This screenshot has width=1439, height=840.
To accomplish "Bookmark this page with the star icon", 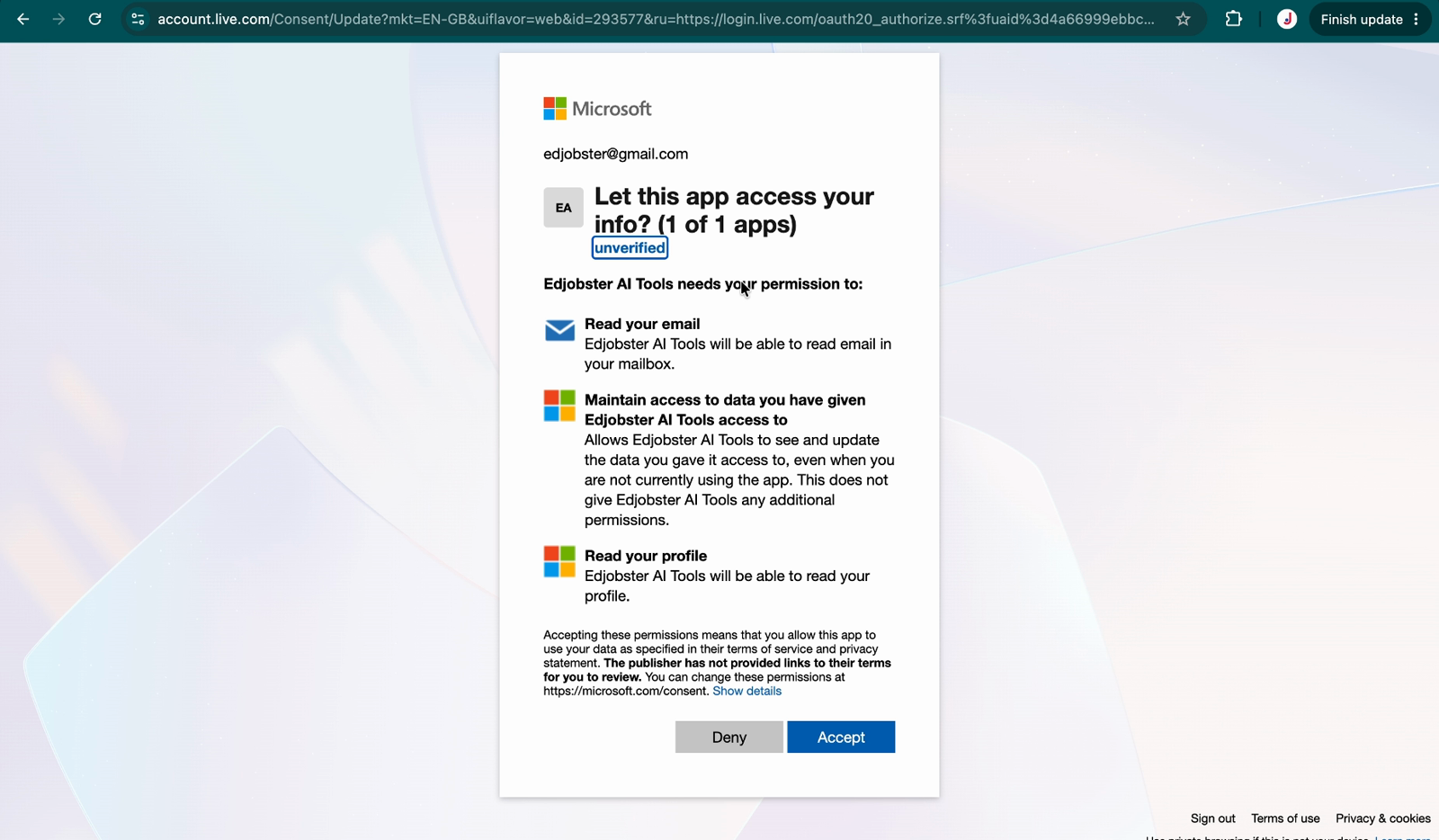I will [1183, 19].
